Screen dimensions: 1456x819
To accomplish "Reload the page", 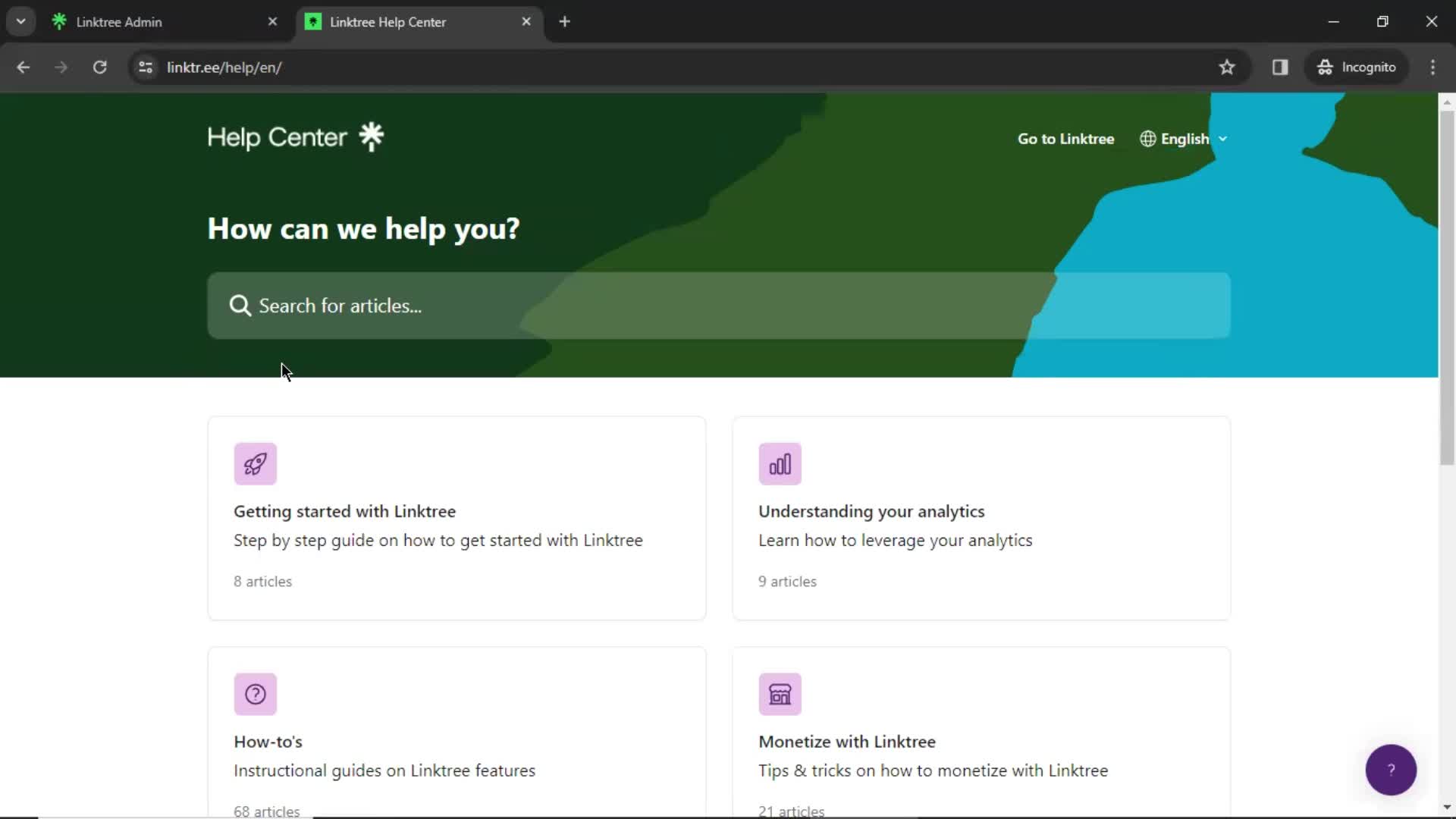I will point(99,67).
